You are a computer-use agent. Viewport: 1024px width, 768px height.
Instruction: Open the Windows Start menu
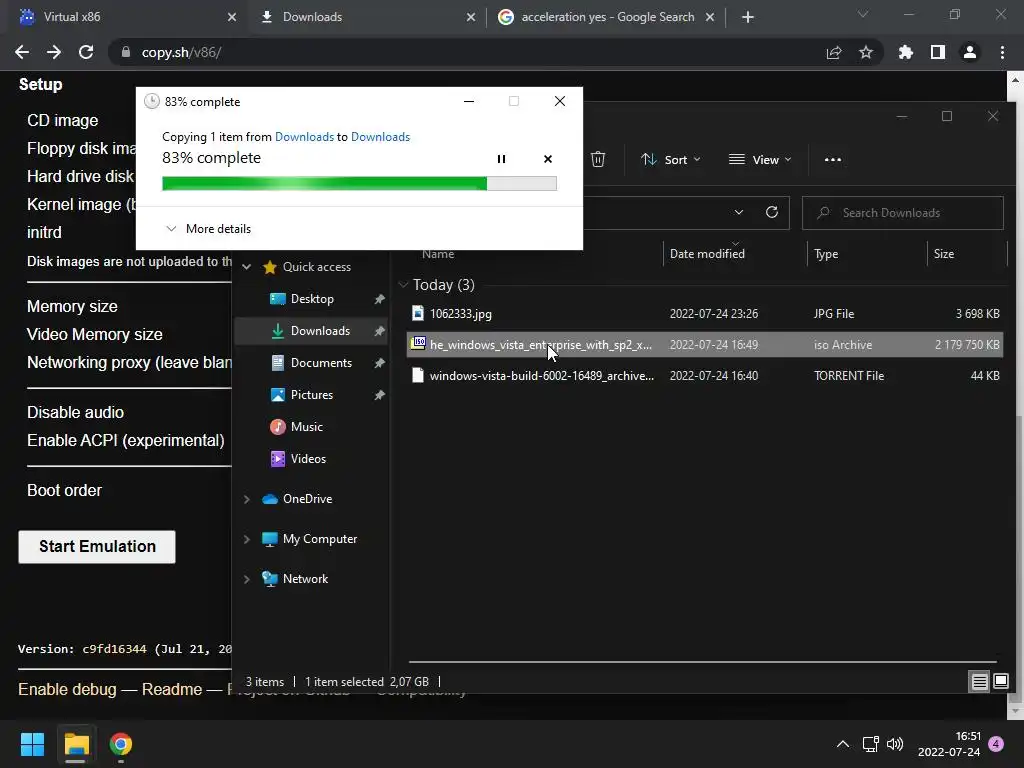coord(32,744)
